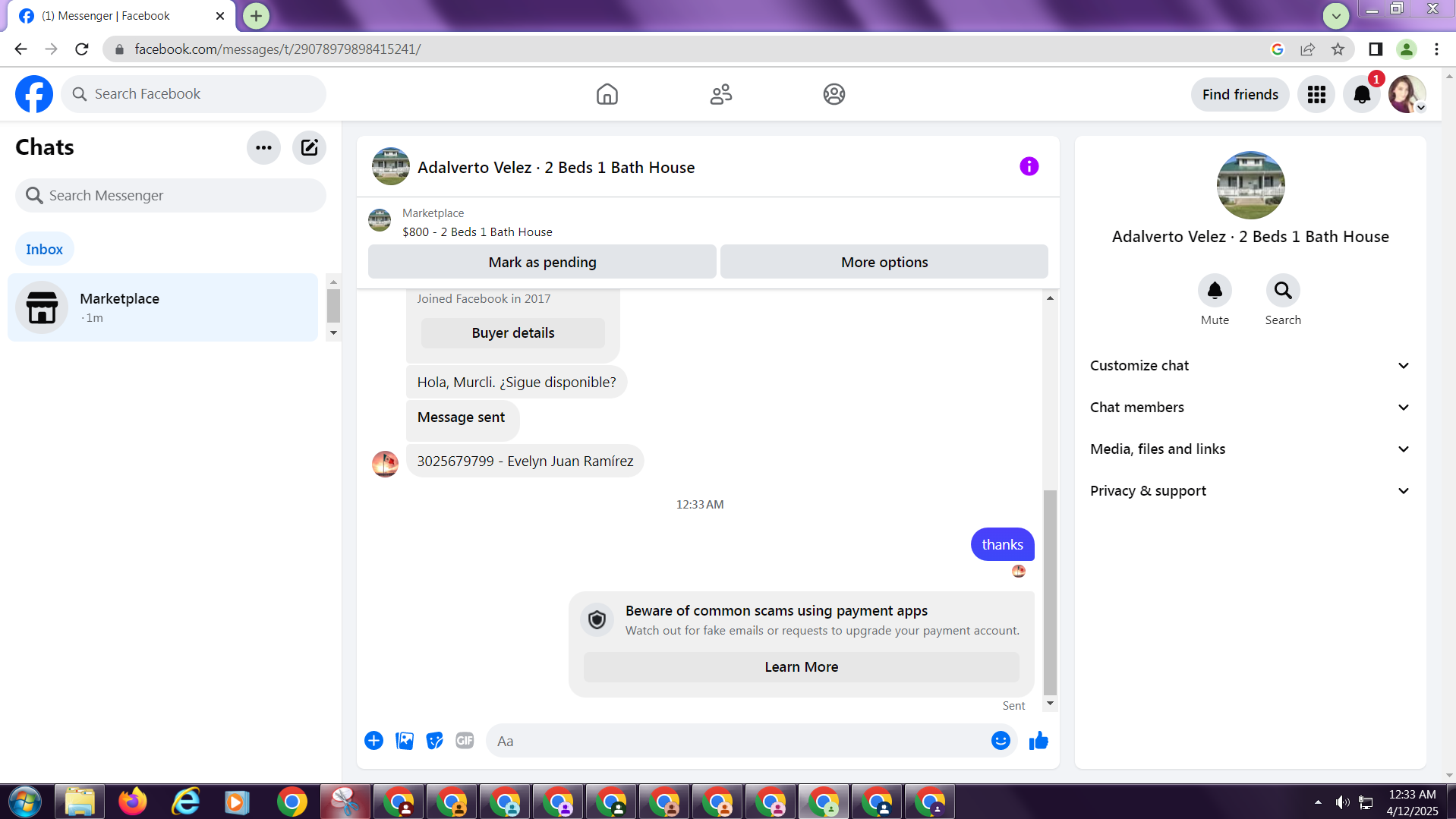Expand Privacy & support section
Viewport: 1456px width, 819px height.
pyautogui.click(x=1250, y=491)
